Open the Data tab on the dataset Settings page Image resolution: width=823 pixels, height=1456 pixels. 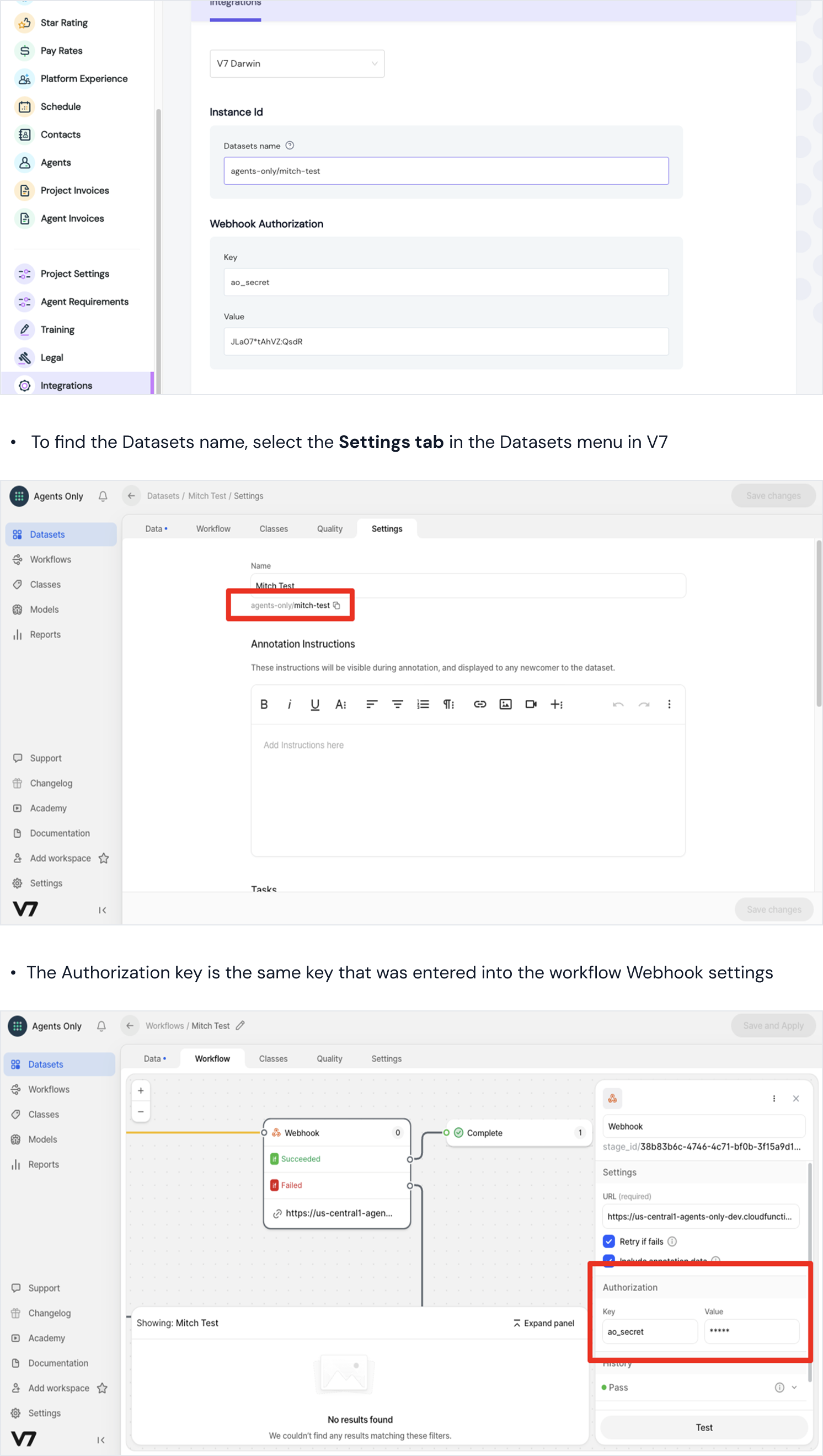pyautogui.click(x=156, y=528)
